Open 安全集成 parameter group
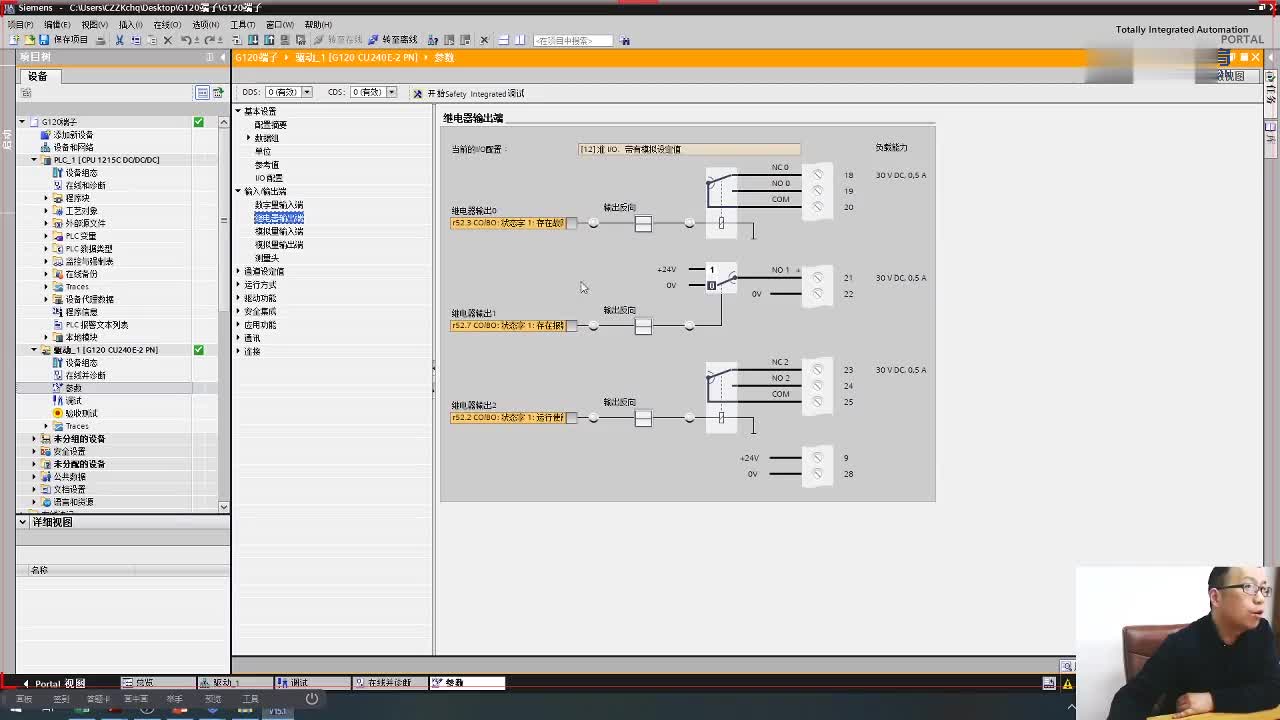The width and height of the screenshot is (1280, 720). pyautogui.click(x=260, y=311)
